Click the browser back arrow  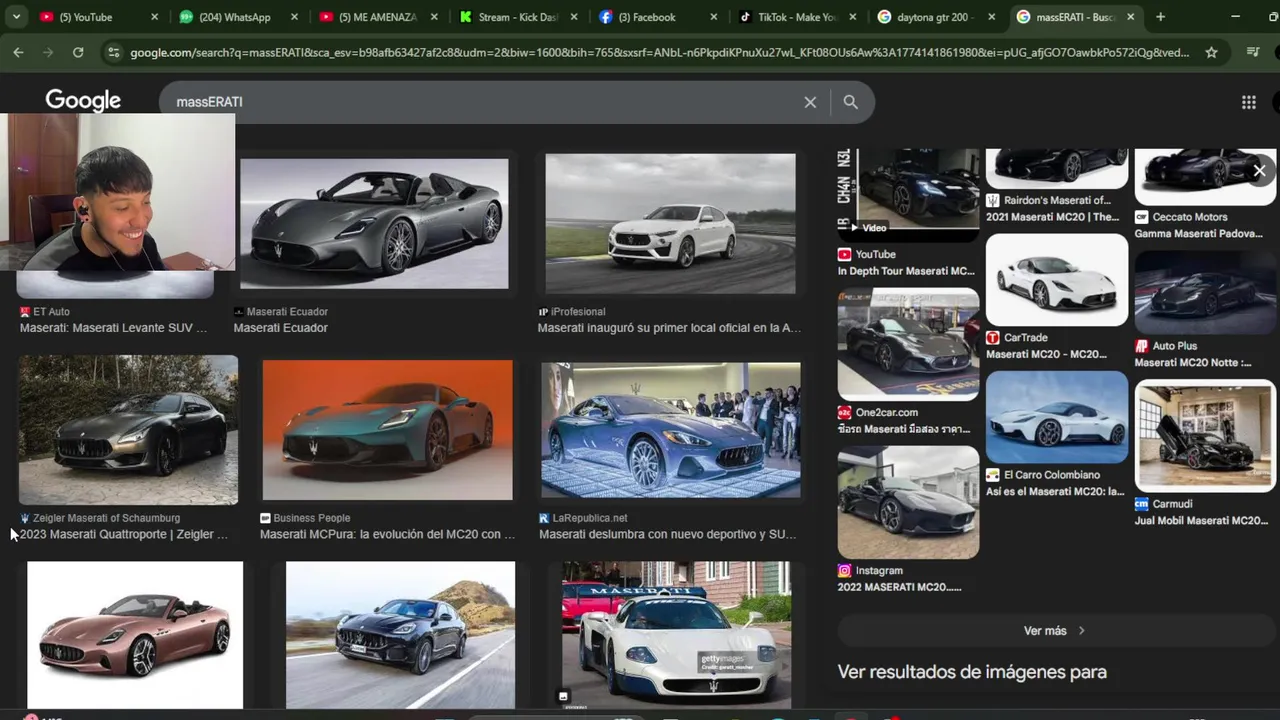[18, 52]
